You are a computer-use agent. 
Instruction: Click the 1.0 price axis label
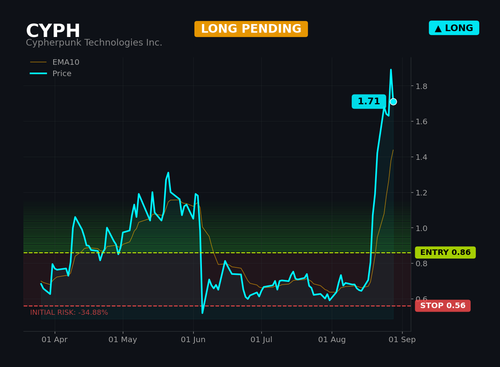click(x=421, y=228)
